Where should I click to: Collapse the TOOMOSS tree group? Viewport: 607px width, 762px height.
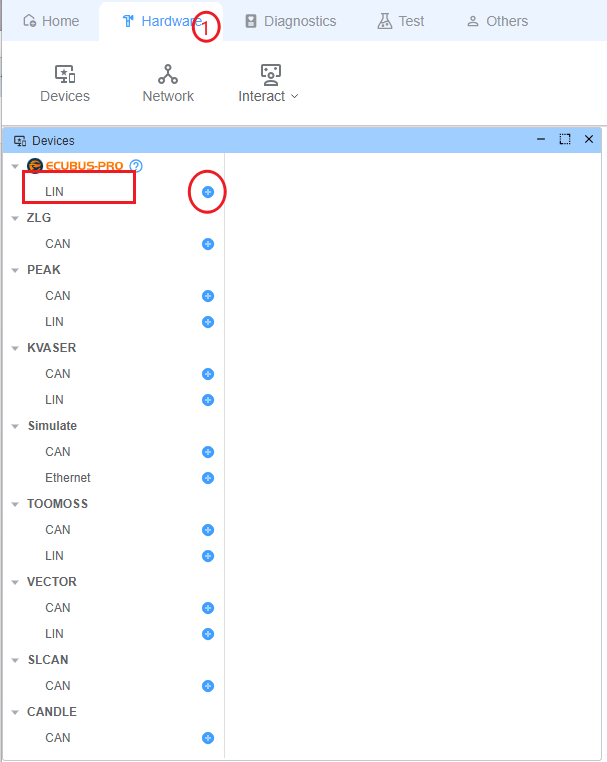point(15,504)
